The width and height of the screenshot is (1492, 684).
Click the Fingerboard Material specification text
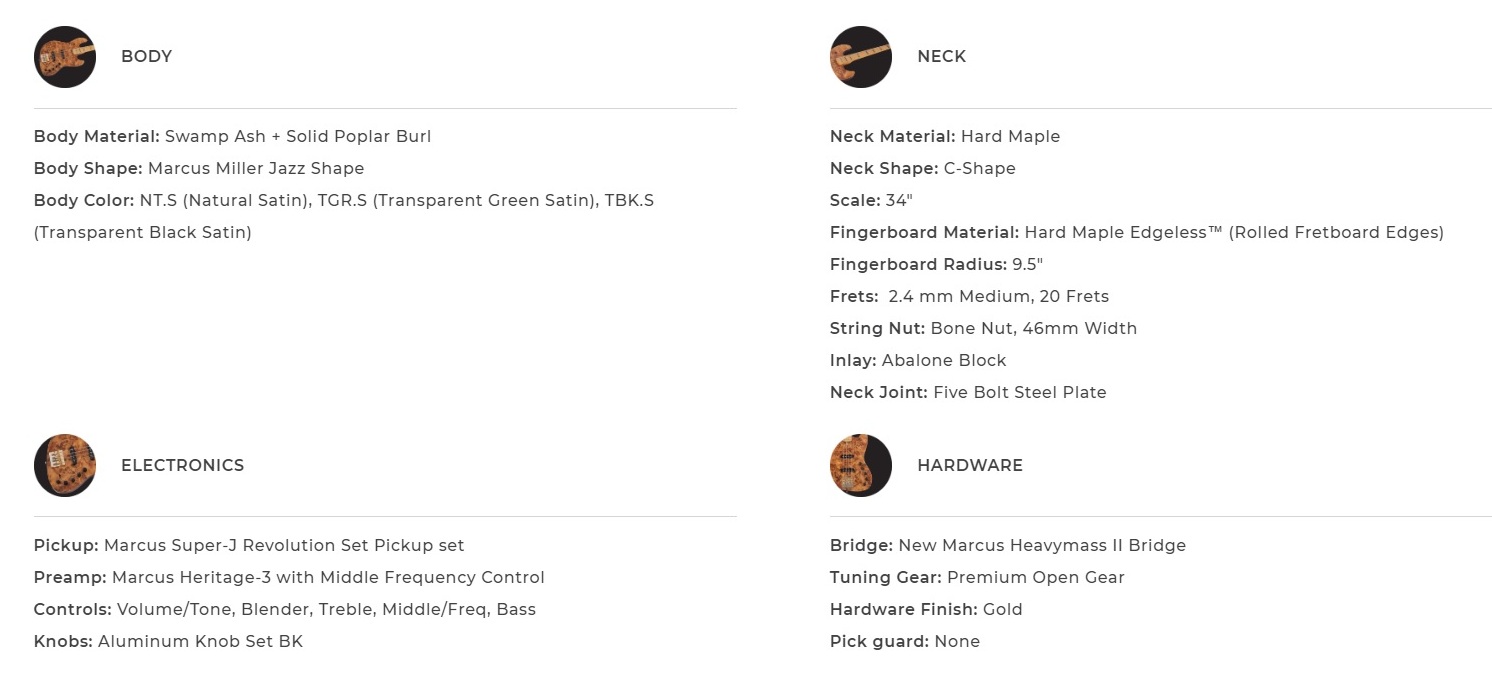[1136, 232]
